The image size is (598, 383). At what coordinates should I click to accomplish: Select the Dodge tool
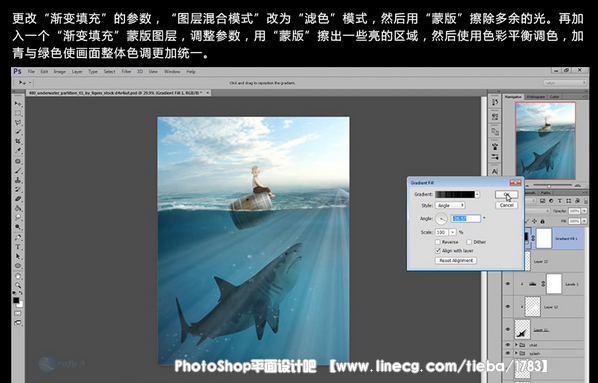click(x=18, y=227)
